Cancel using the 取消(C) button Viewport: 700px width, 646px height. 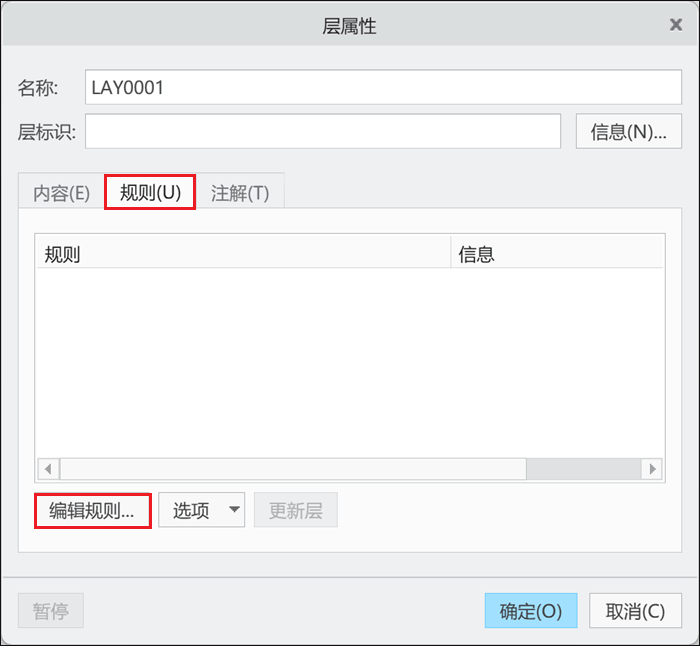pos(635,611)
